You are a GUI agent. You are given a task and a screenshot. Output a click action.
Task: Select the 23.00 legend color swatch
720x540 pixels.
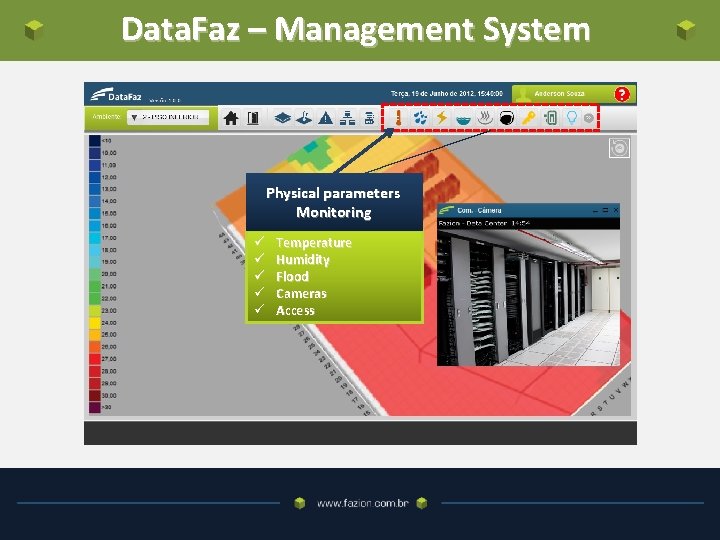95,311
